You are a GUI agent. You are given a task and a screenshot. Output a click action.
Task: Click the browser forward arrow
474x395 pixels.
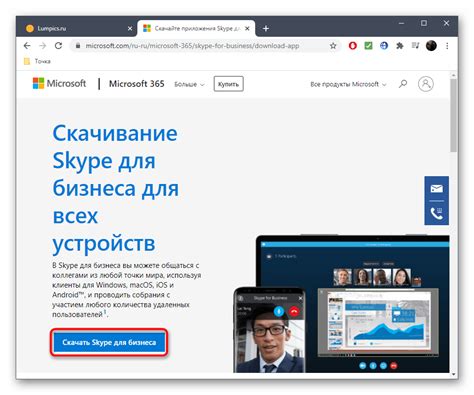coord(43,46)
